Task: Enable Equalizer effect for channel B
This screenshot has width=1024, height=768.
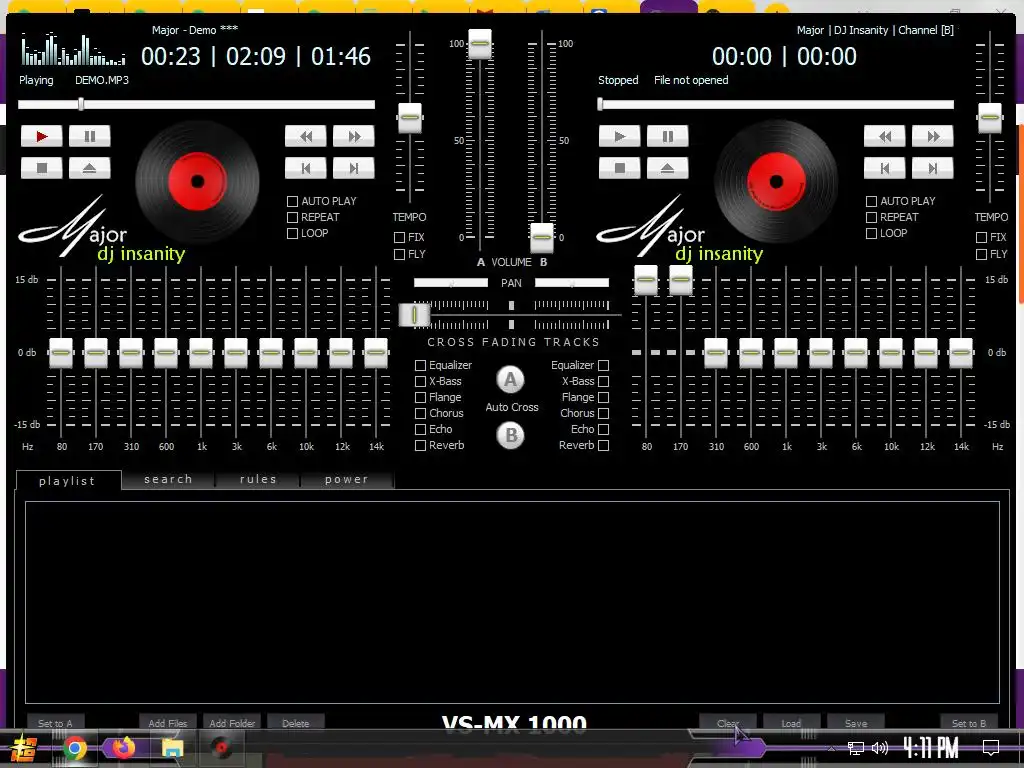Action: 603,365
